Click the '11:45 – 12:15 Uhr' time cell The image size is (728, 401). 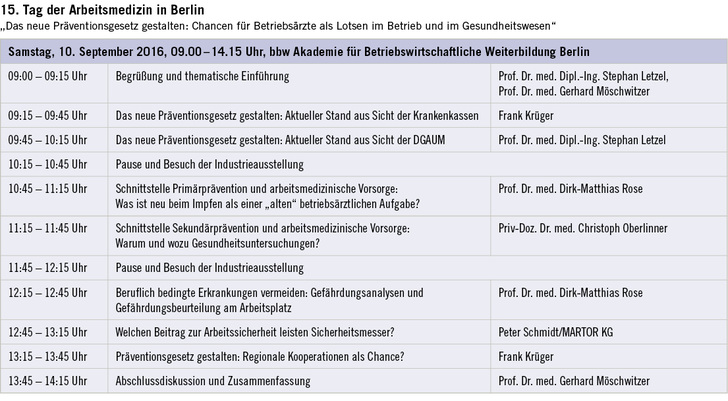tap(47, 268)
